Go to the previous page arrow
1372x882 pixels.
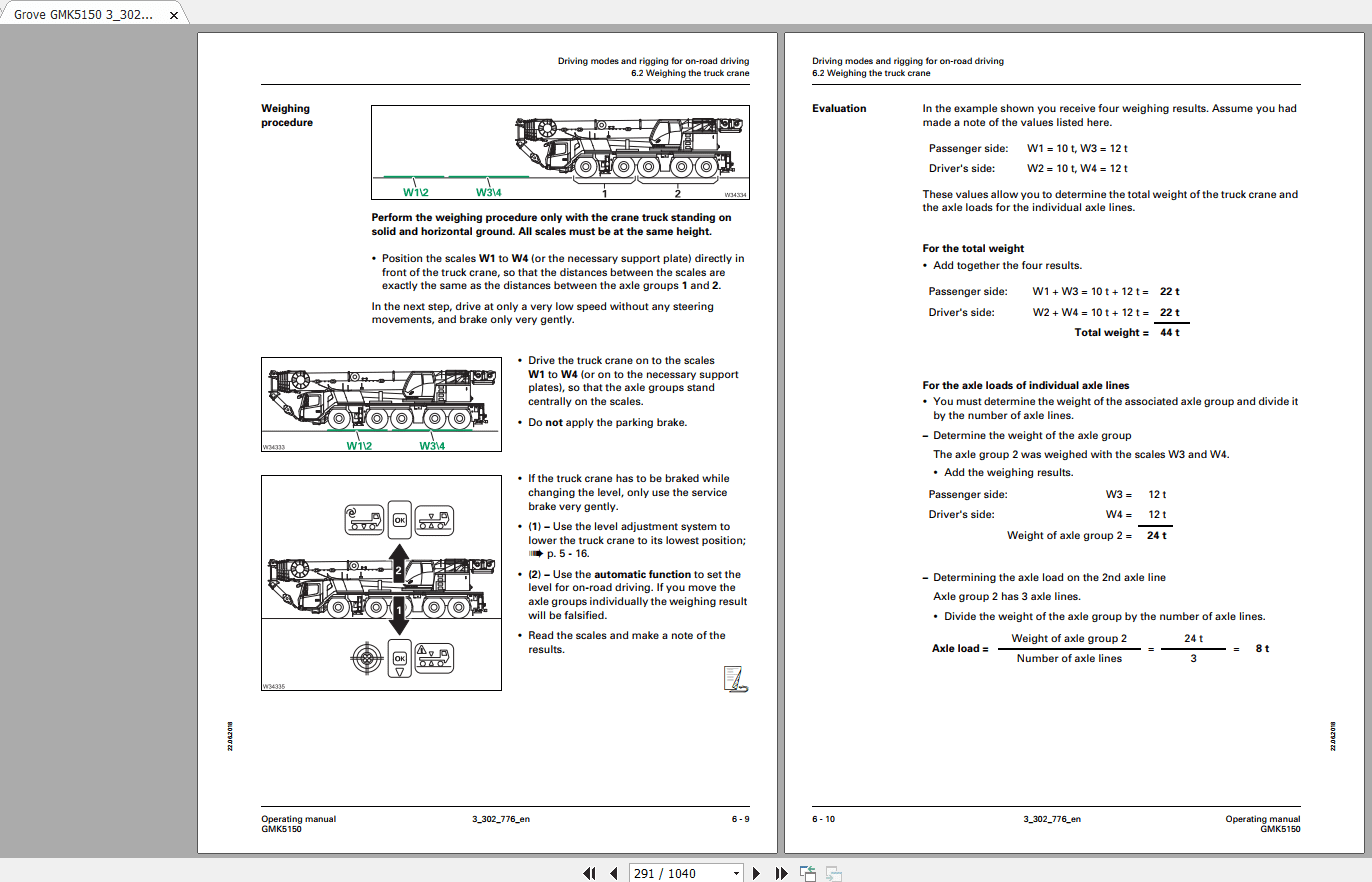coord(613,873)
